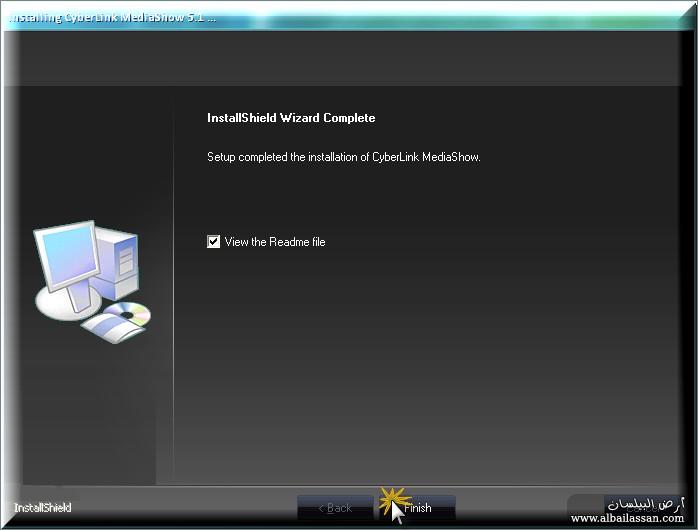The height and width of the screenshot is (530, 698).
Task: Click the Installing CyberLink MediaShow title bar text
Action: pyautogui.click(x=112, y=17)
